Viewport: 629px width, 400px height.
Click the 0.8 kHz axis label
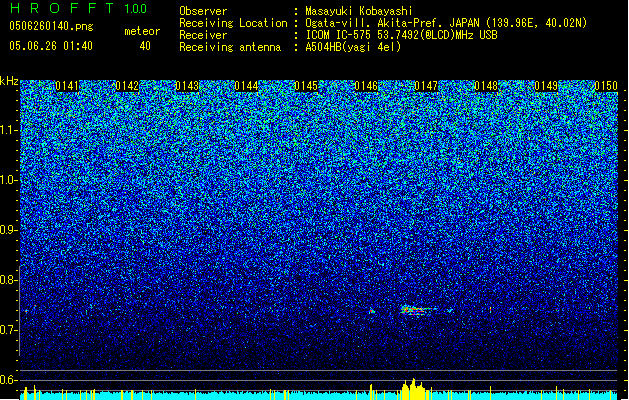[8, 280]
